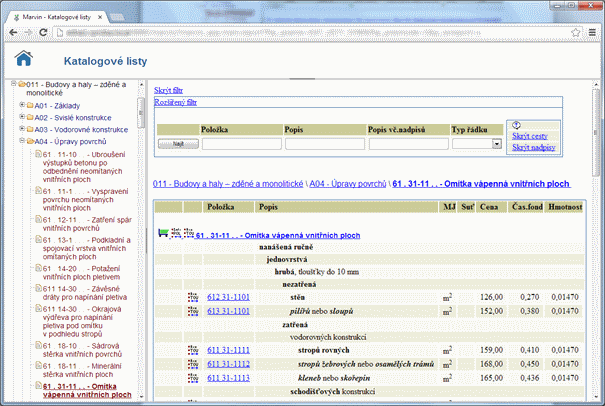Switch to the Marvin - Katalogové listy tab
Viewport: 605px width, 406px height.
pos(57,17)
